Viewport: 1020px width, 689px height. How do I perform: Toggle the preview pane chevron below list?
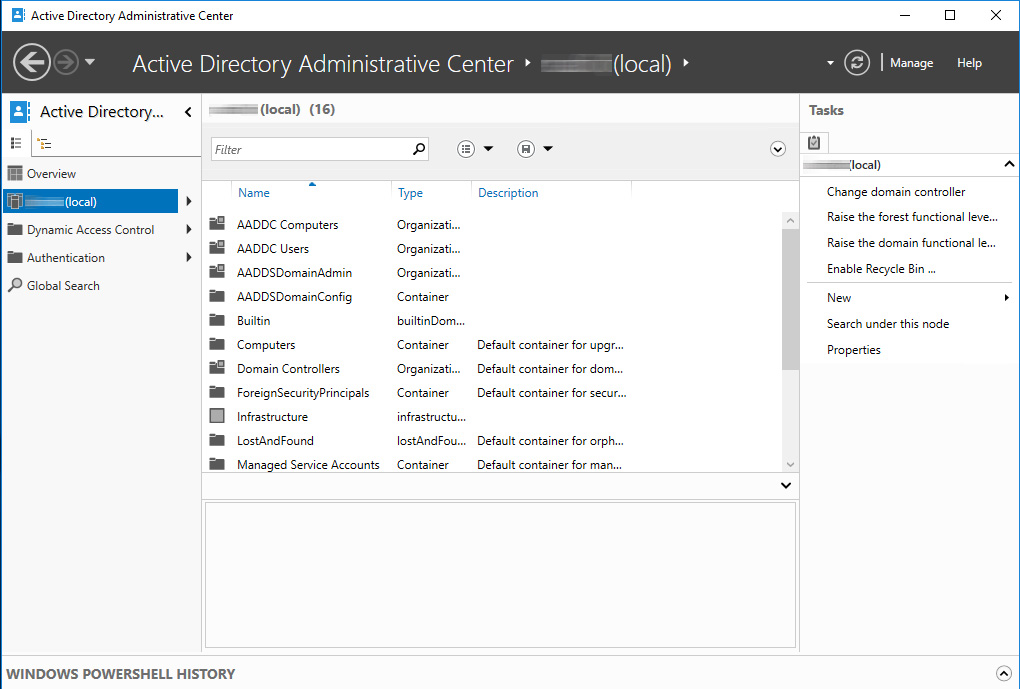pyautogui.click(x=786, y=485)
